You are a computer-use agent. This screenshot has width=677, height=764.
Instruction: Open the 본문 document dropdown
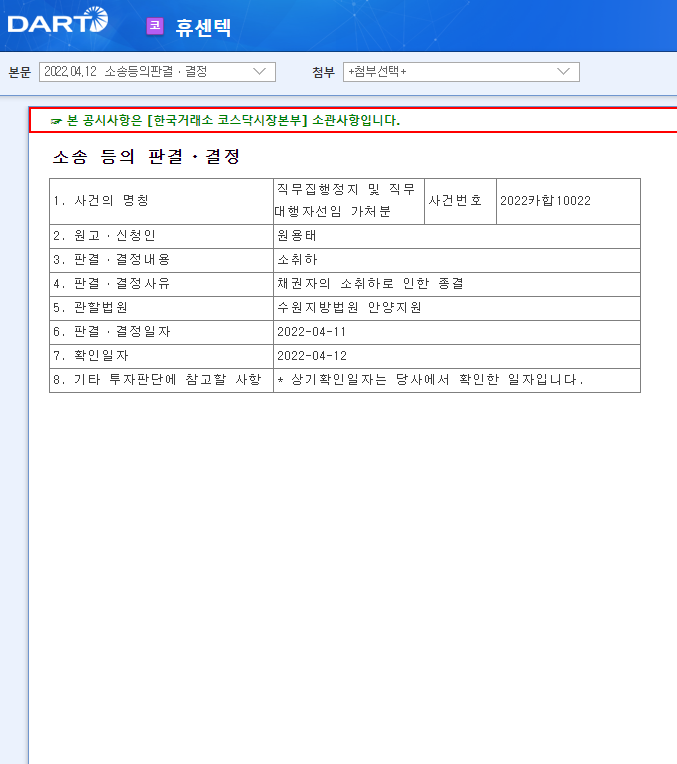157,72
